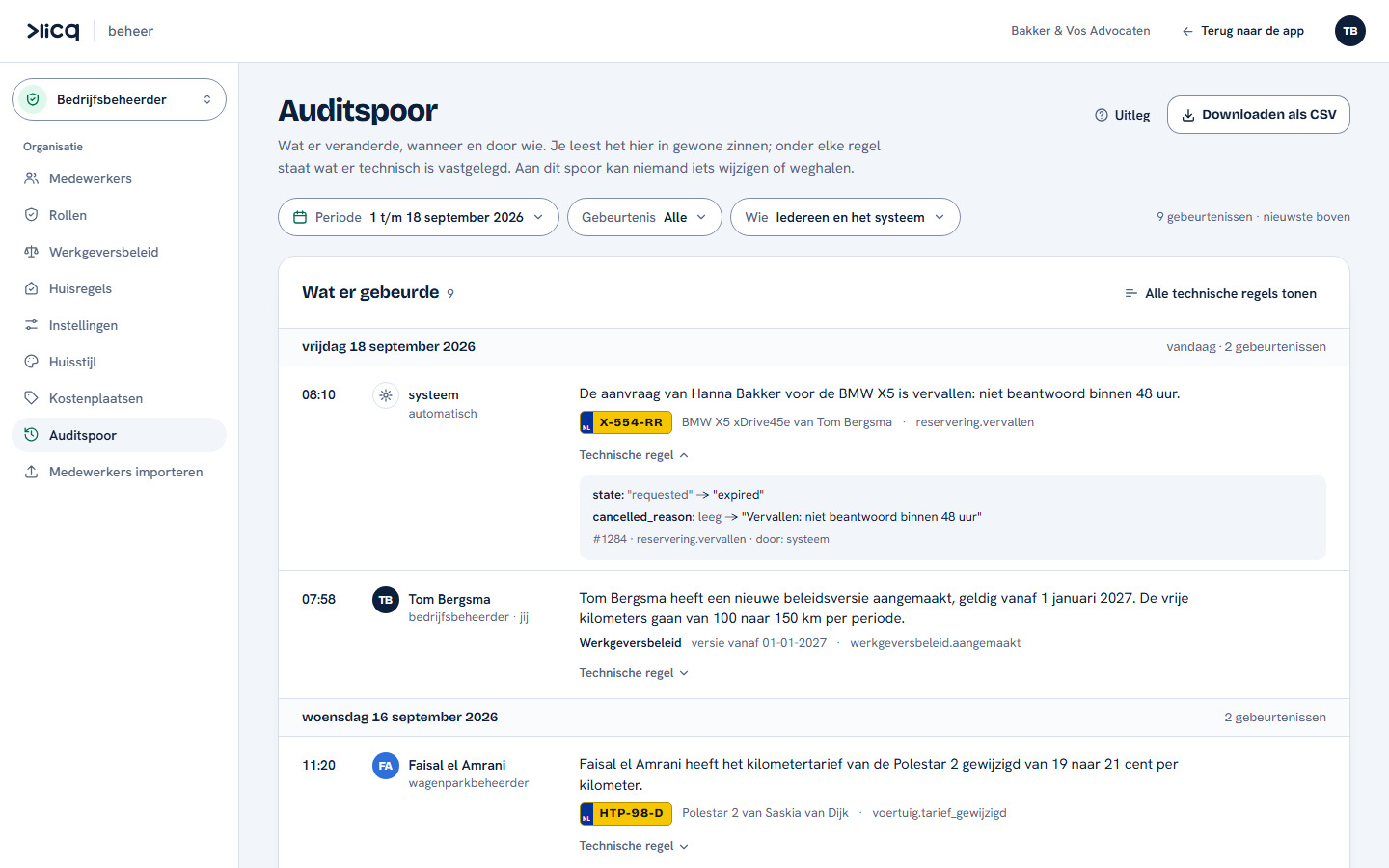Click the werkgeversbeleid.aangemaakt event code

point(935,643)
